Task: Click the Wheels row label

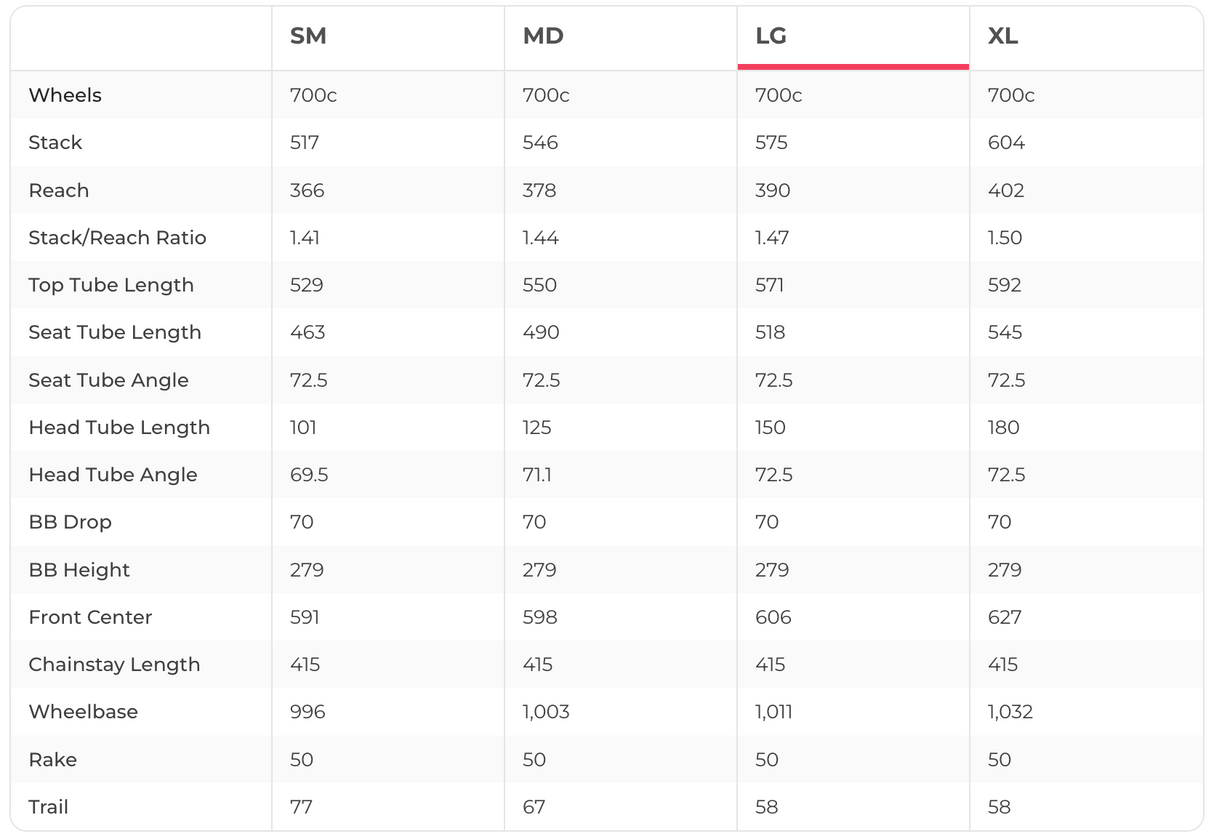Action: point(65,95)
